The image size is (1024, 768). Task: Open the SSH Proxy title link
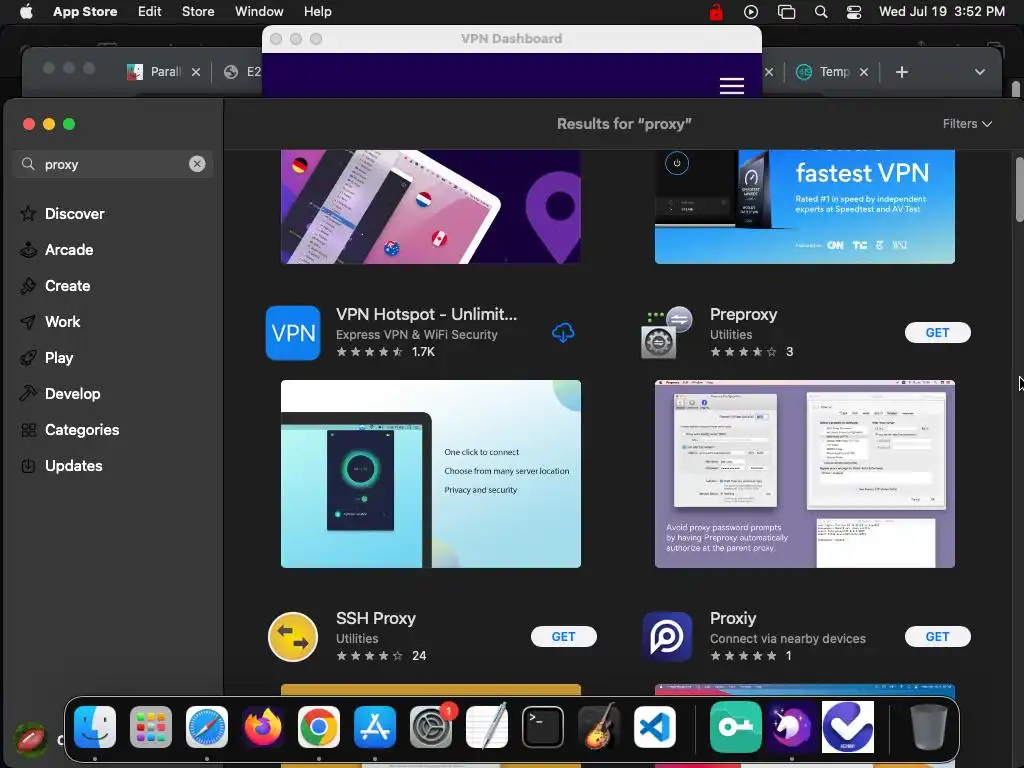[x=376, y=618]
